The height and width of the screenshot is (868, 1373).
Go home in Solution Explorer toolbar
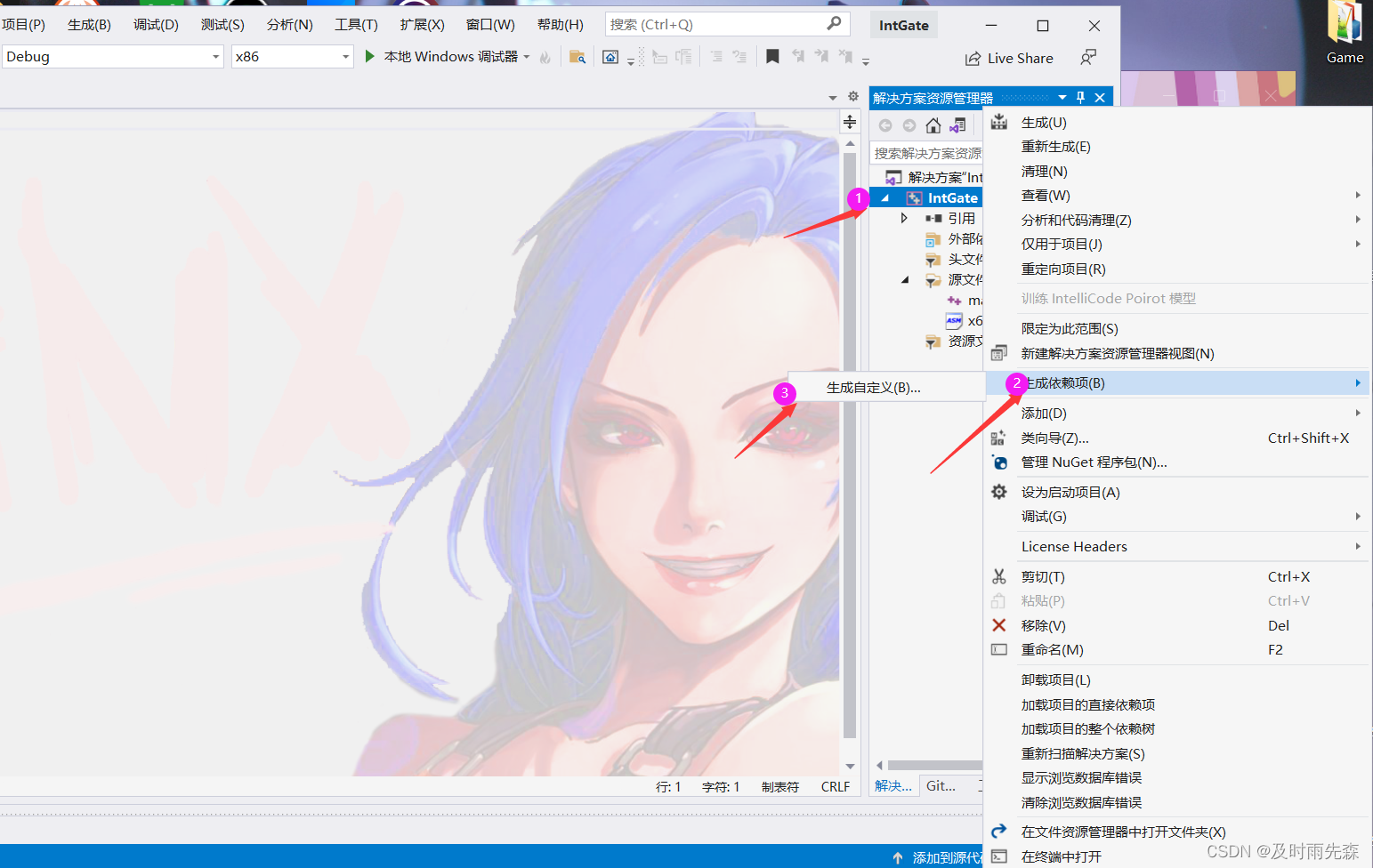pos(933,125)
